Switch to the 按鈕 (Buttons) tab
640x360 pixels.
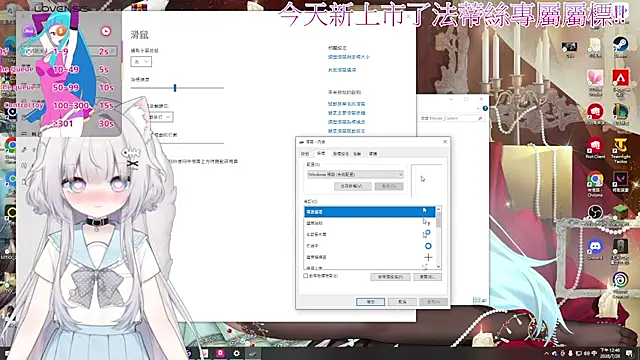[x=305, y=154]
